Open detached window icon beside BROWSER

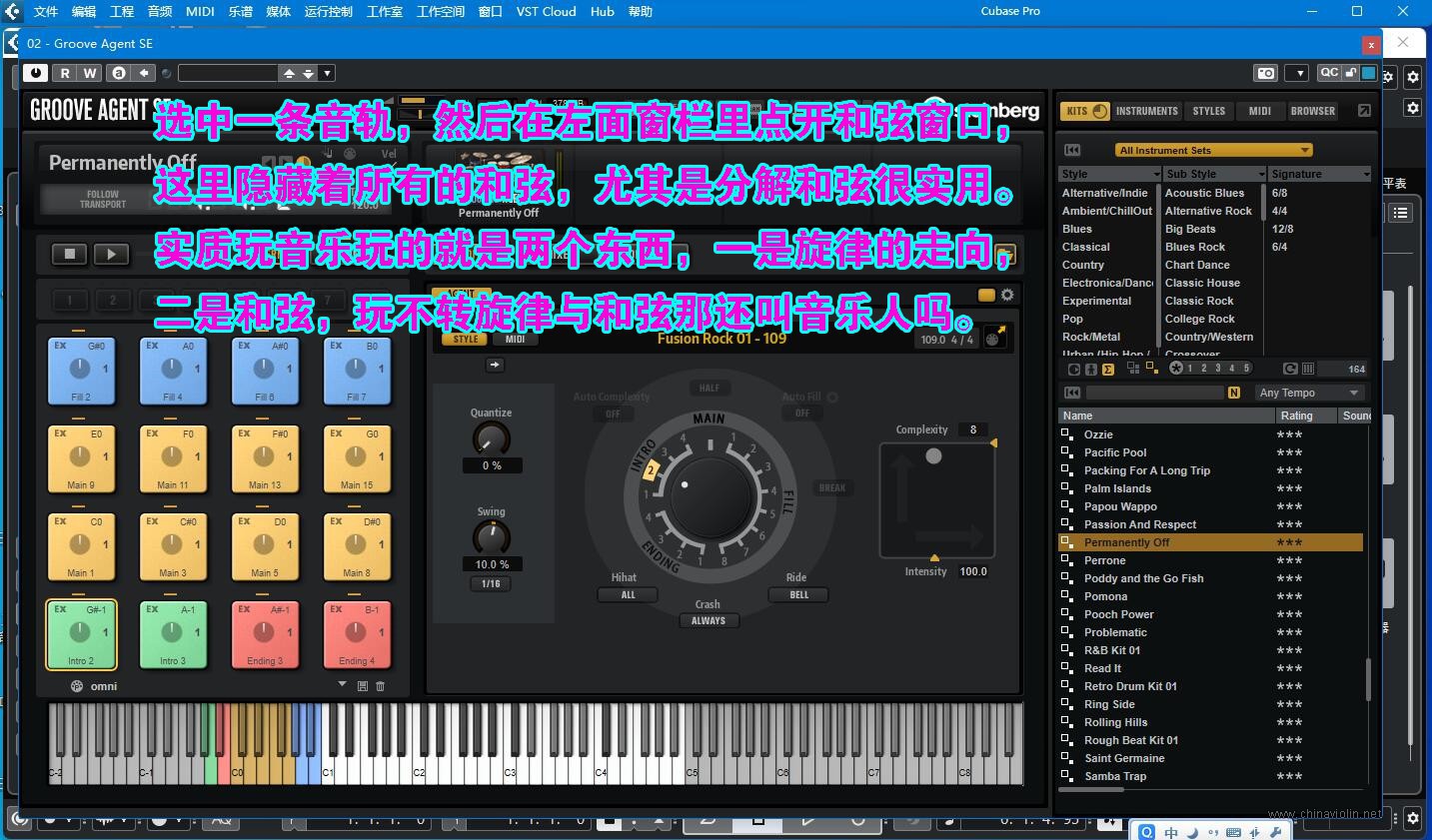[x=1364, y=111]
